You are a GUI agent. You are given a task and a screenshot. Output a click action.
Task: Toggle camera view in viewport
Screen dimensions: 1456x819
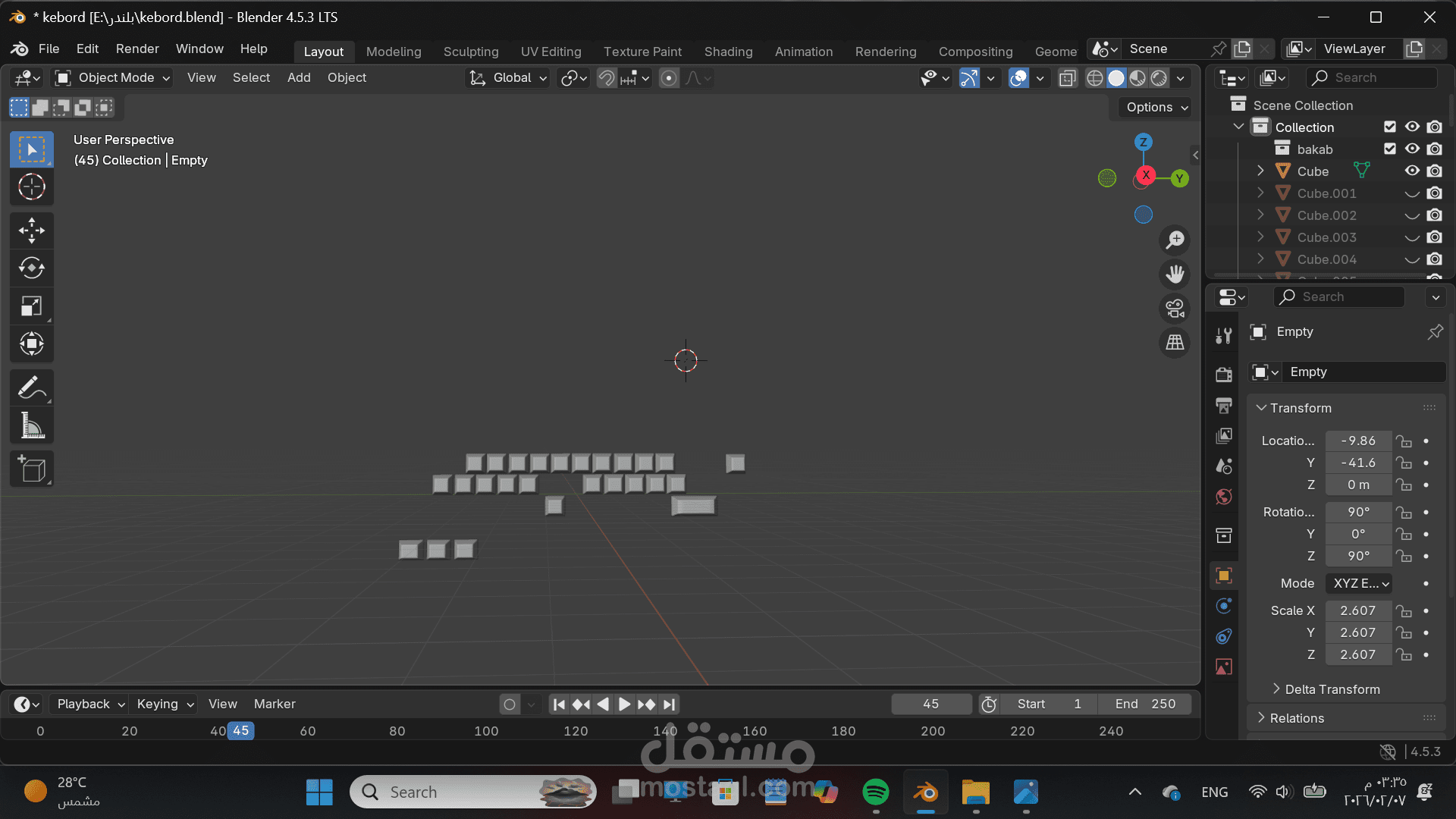[x=1175, y=309]
